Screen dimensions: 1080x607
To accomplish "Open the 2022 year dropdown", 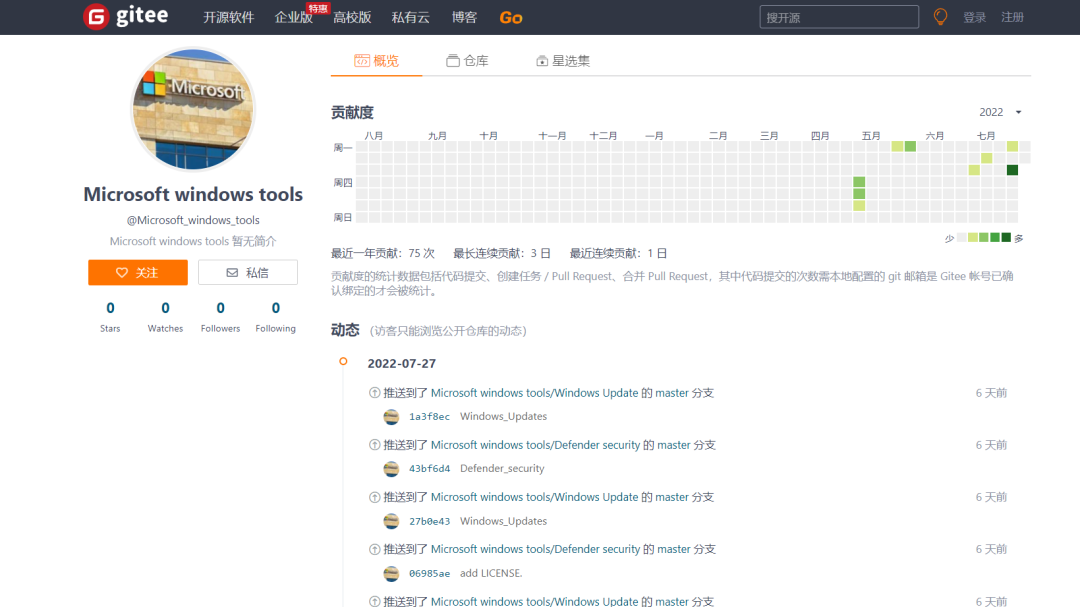I will coord(1000,112).
